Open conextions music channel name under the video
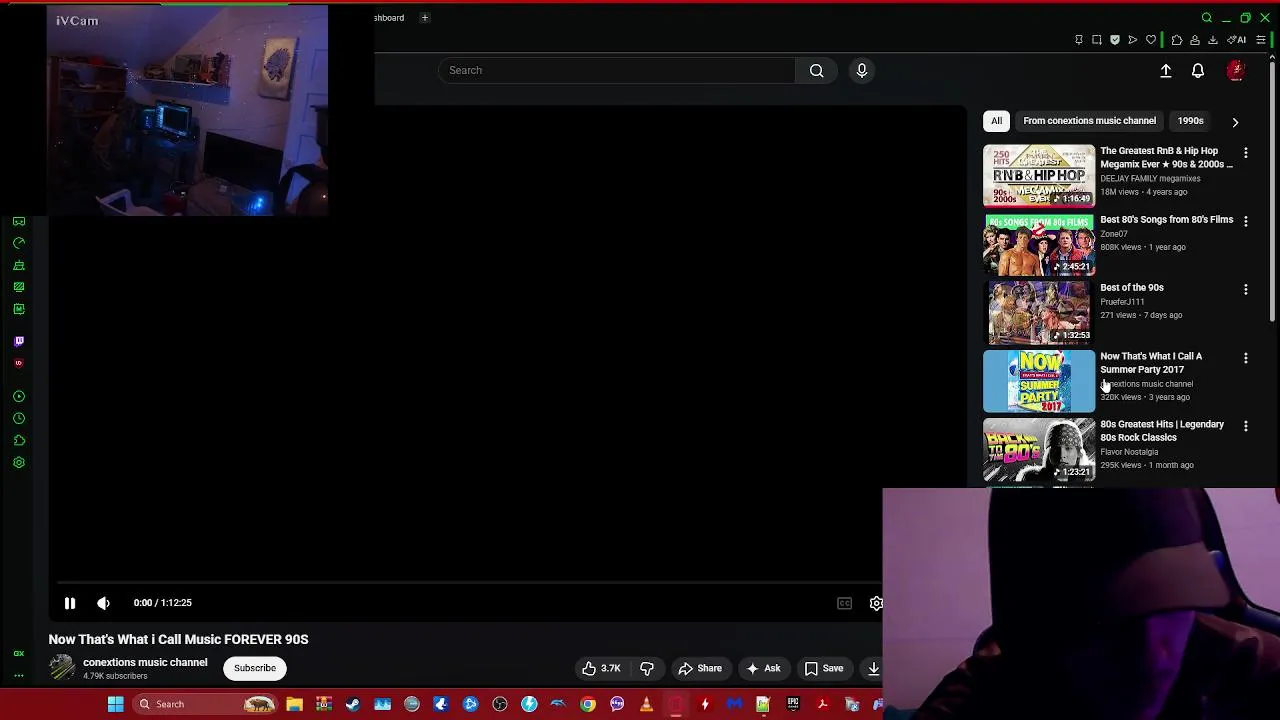 click(145, 662)
